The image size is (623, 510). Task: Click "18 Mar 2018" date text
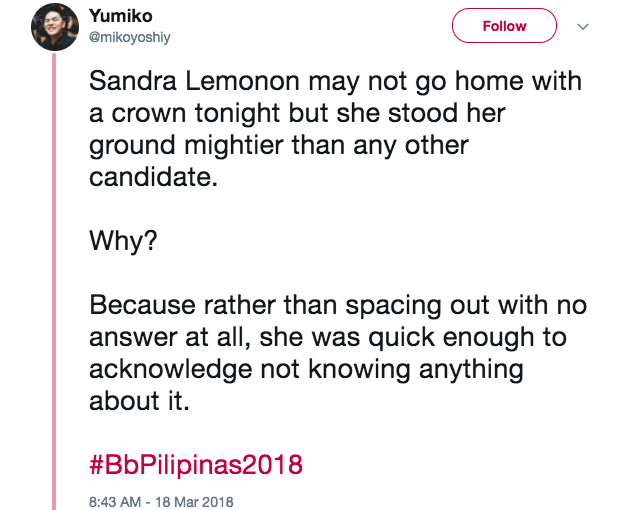click(194, 502)
